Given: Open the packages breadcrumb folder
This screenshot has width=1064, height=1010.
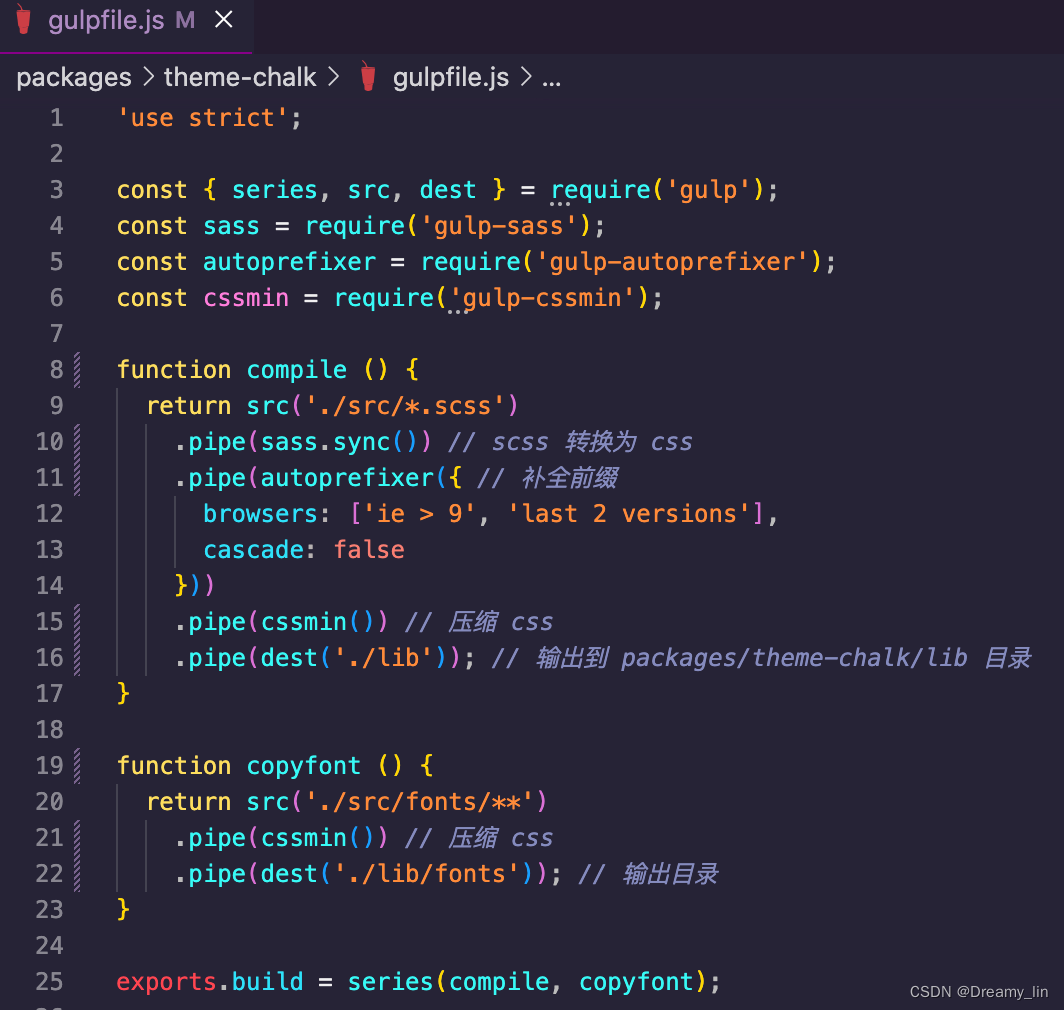Looking at the screenshot, I should click(x=74, y=78).
